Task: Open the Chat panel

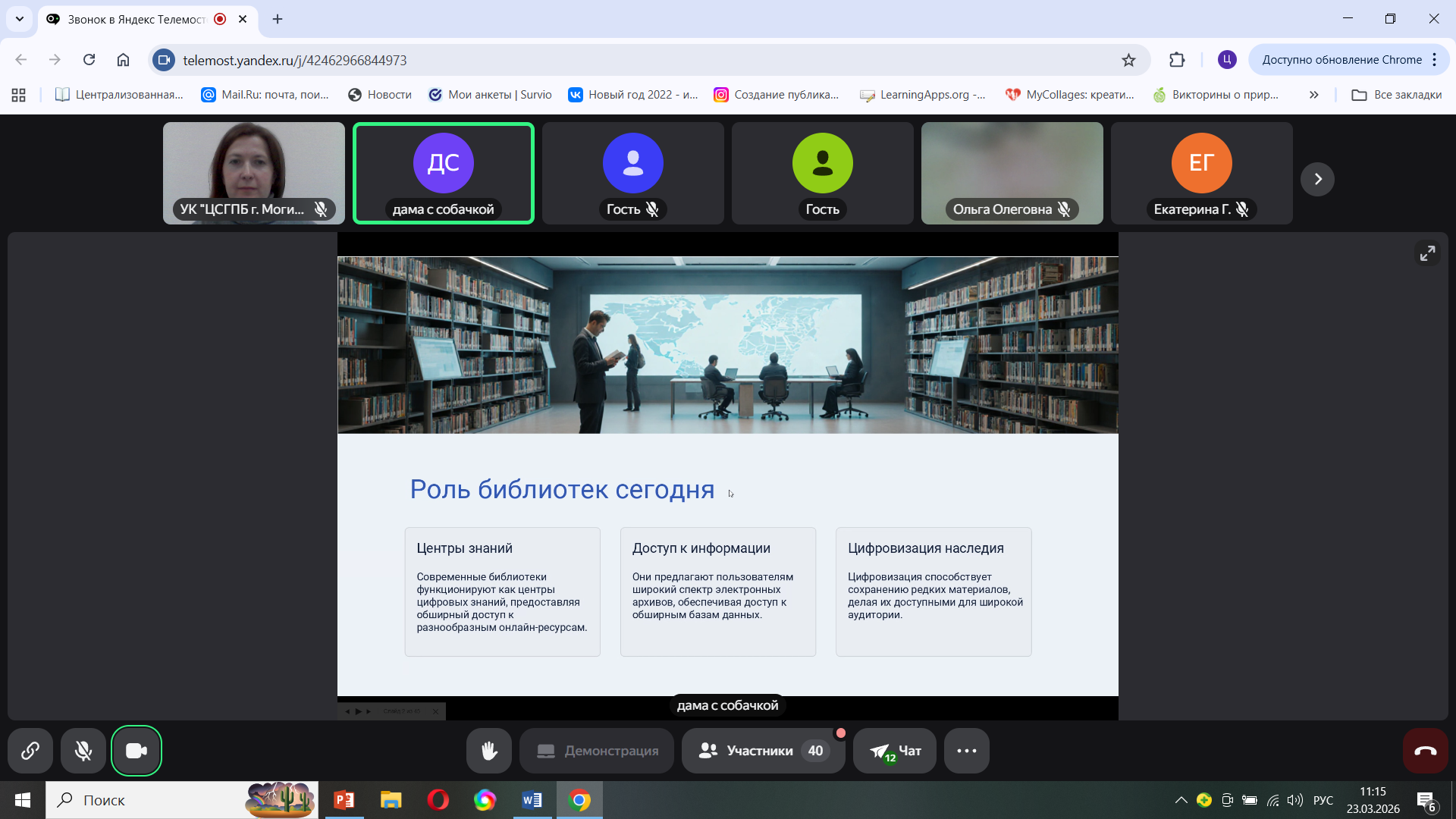Action: click(x=895, y=751)
